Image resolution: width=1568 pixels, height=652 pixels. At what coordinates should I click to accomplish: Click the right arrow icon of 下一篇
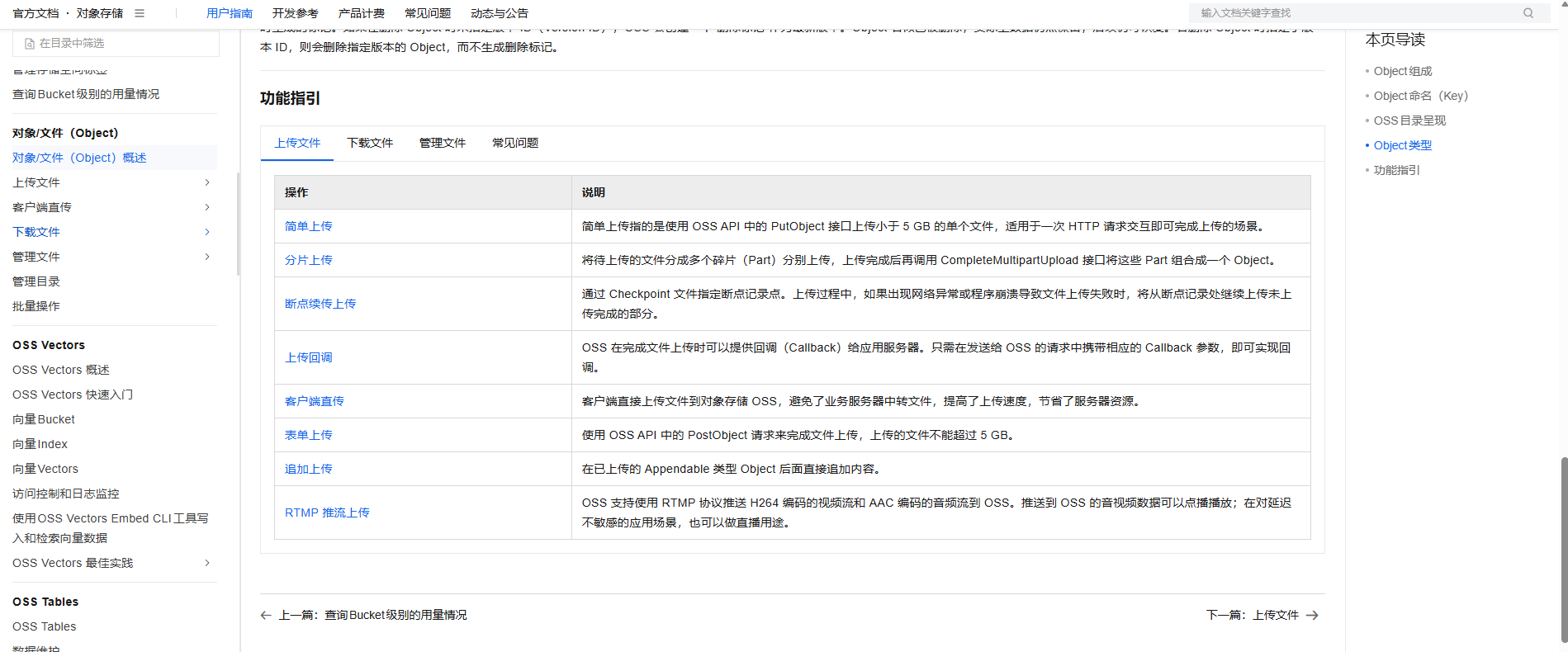[1313, 615]
